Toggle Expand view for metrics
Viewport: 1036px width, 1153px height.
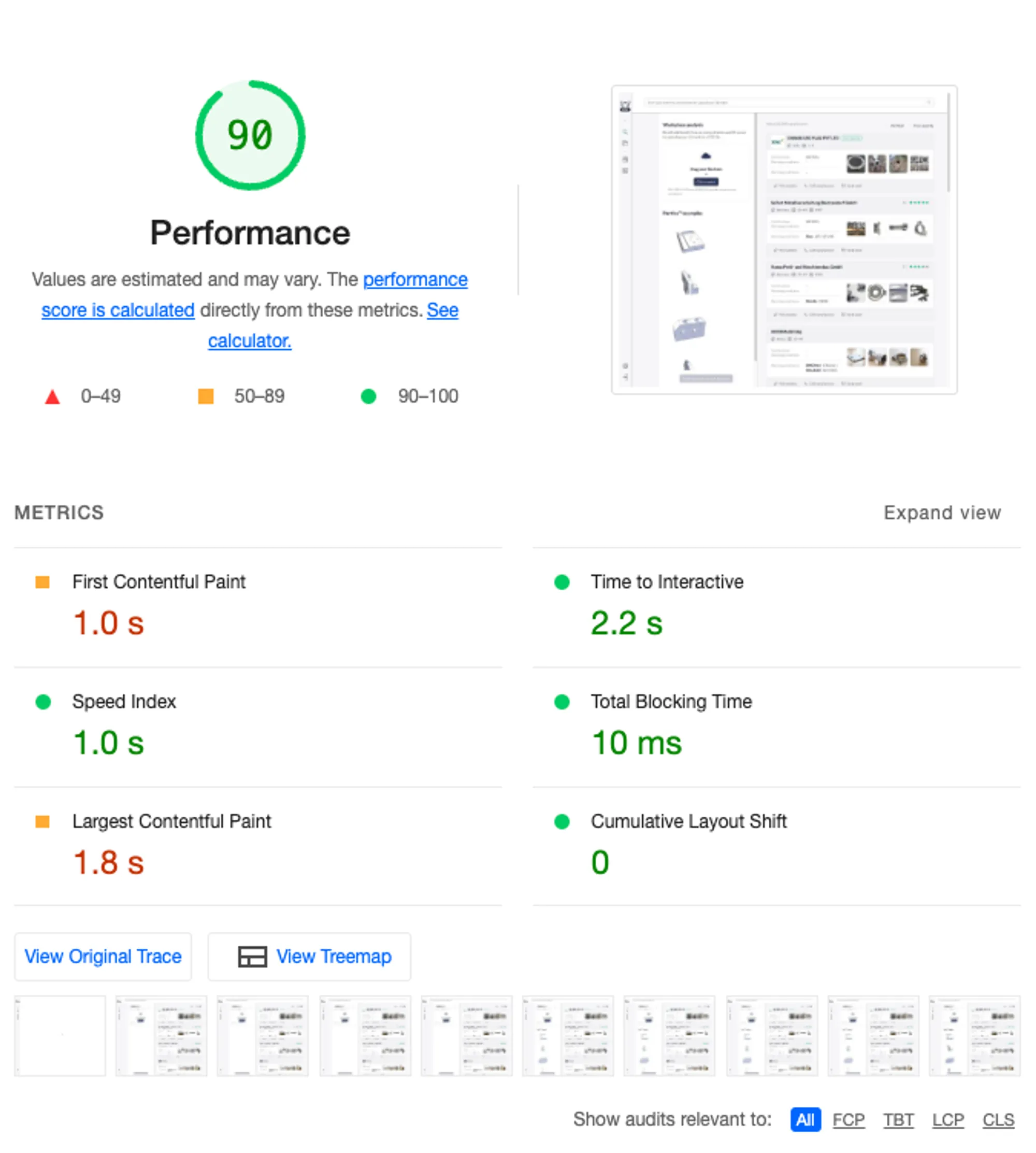942,513
